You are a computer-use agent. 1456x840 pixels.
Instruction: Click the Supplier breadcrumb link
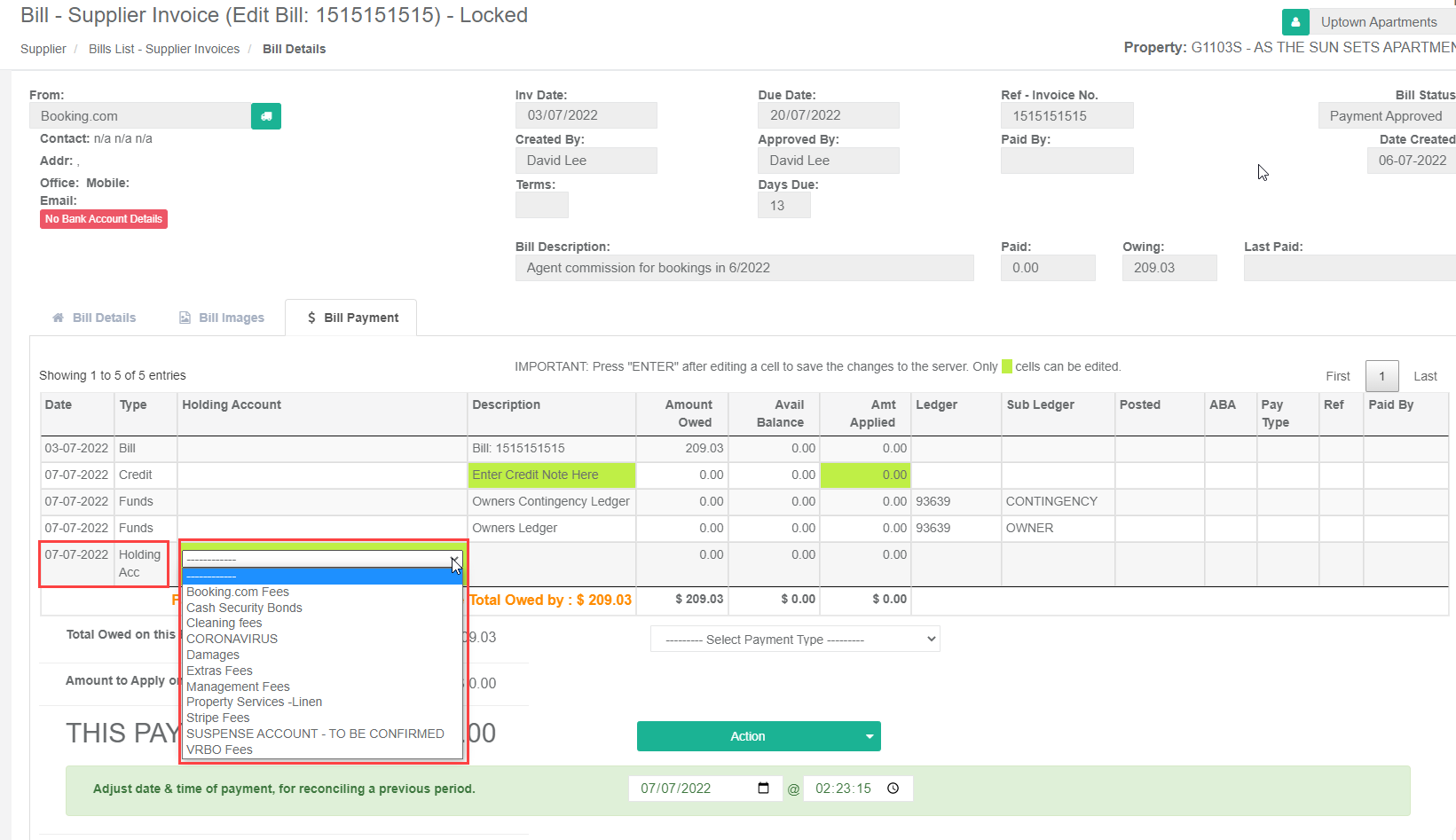(x=43, y=49)
